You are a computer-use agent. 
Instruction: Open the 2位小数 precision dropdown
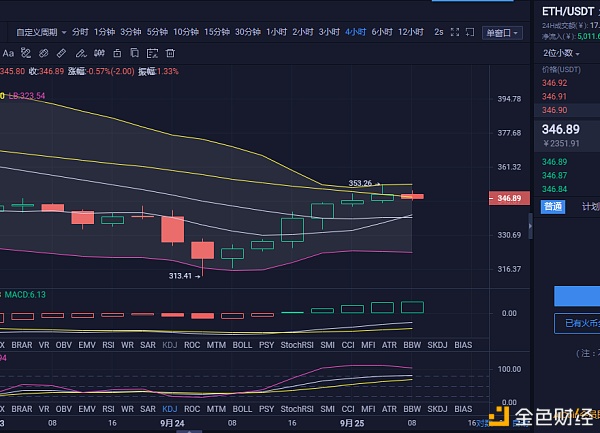point(561,53)
